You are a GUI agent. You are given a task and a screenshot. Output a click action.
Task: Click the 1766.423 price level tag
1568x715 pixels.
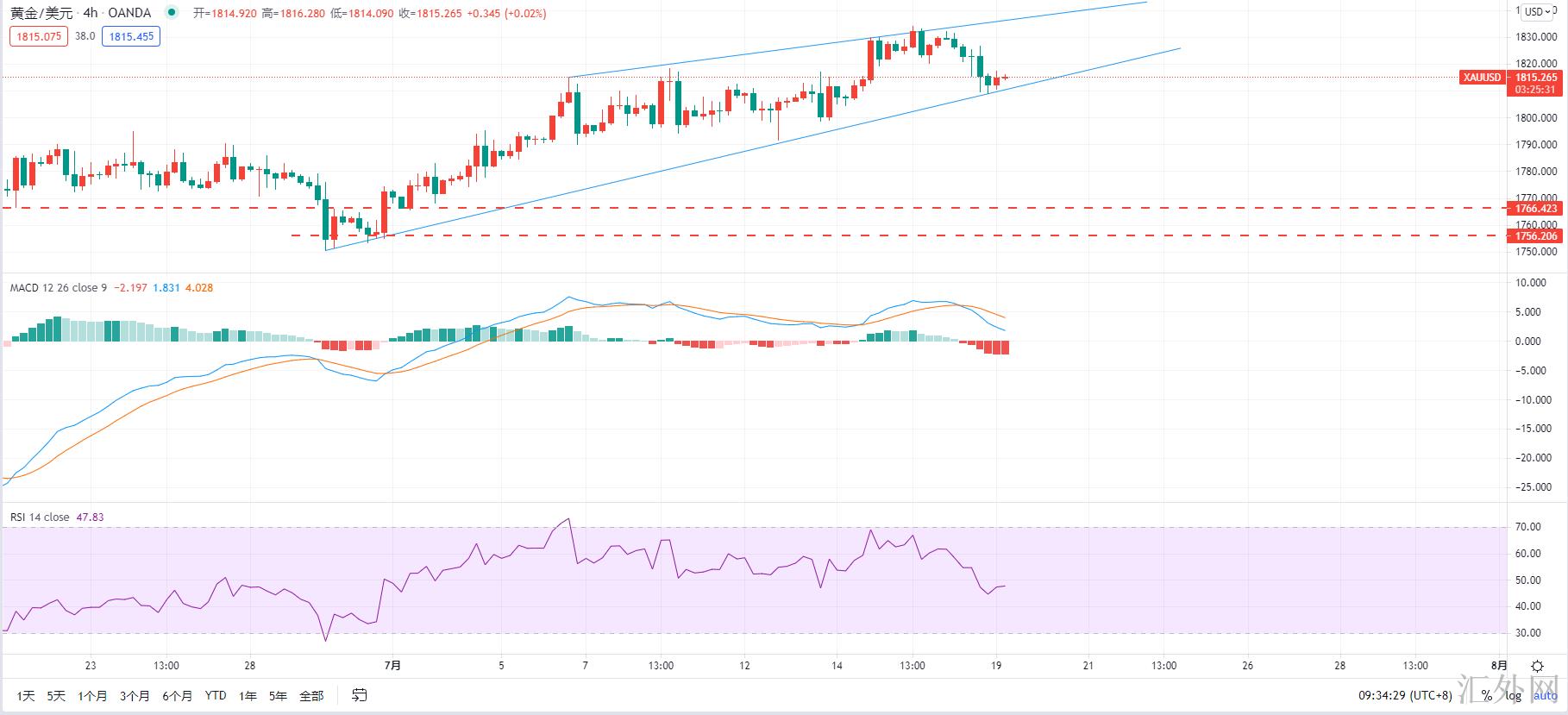[1536, 208]
